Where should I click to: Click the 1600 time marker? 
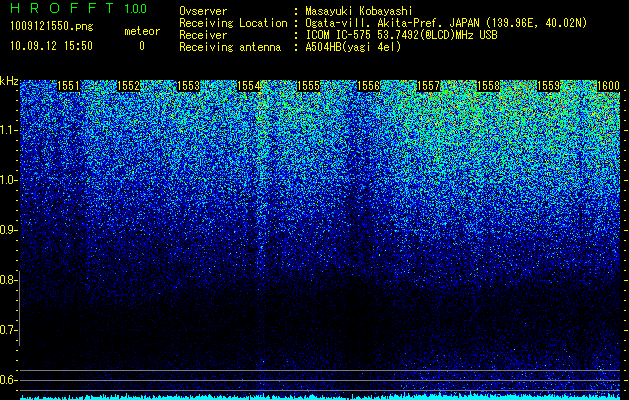609,86
